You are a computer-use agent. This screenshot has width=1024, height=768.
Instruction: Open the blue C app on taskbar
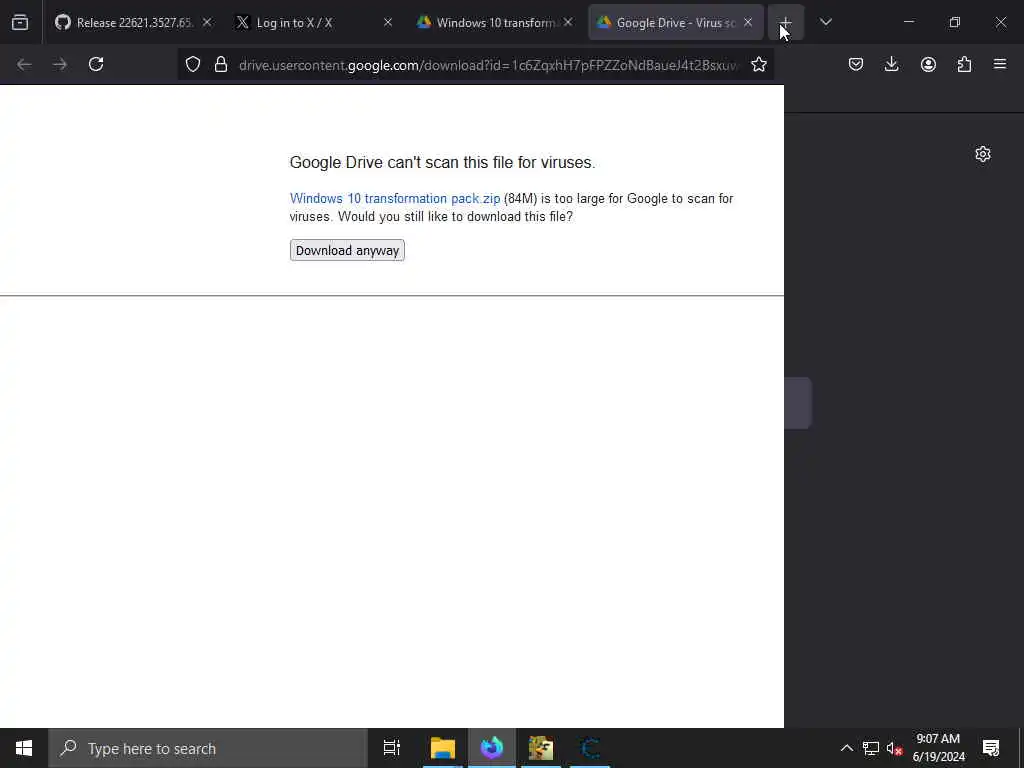(x=590, y=748)
